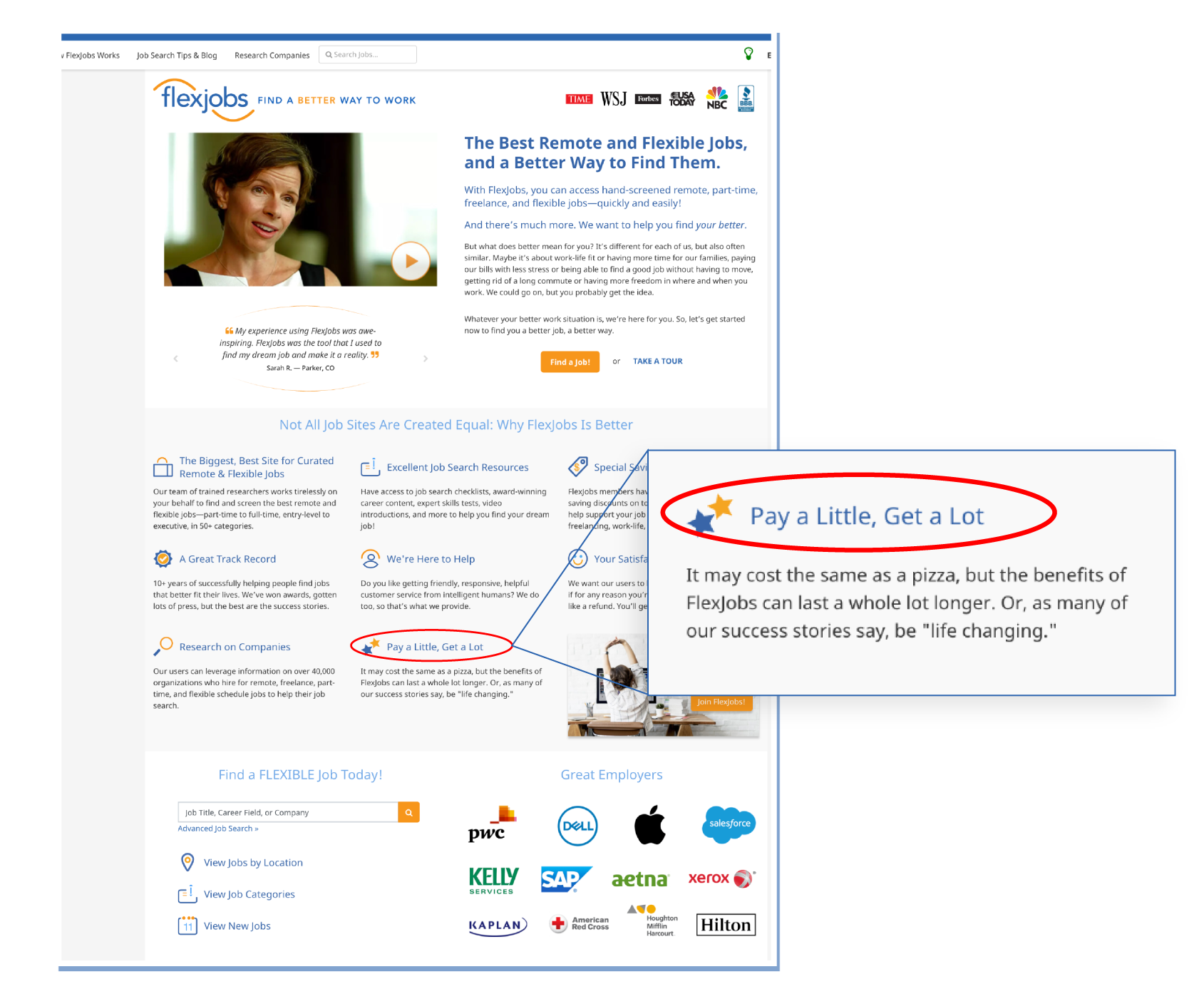The image size is (1204, 999).
Task: Click the price tag icon beside Special Savings
Action: (578, 467)
